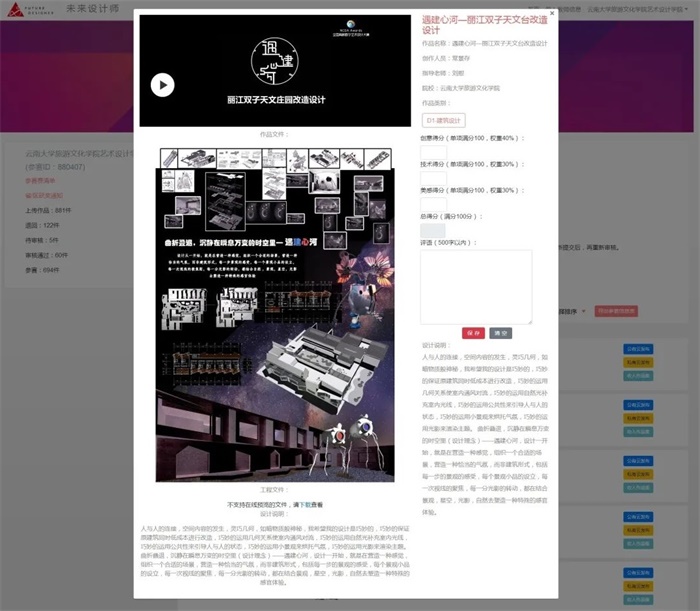The image size is (700, 611).
Task: Click the 待审核：5件 count
Action: coord(42,240)
